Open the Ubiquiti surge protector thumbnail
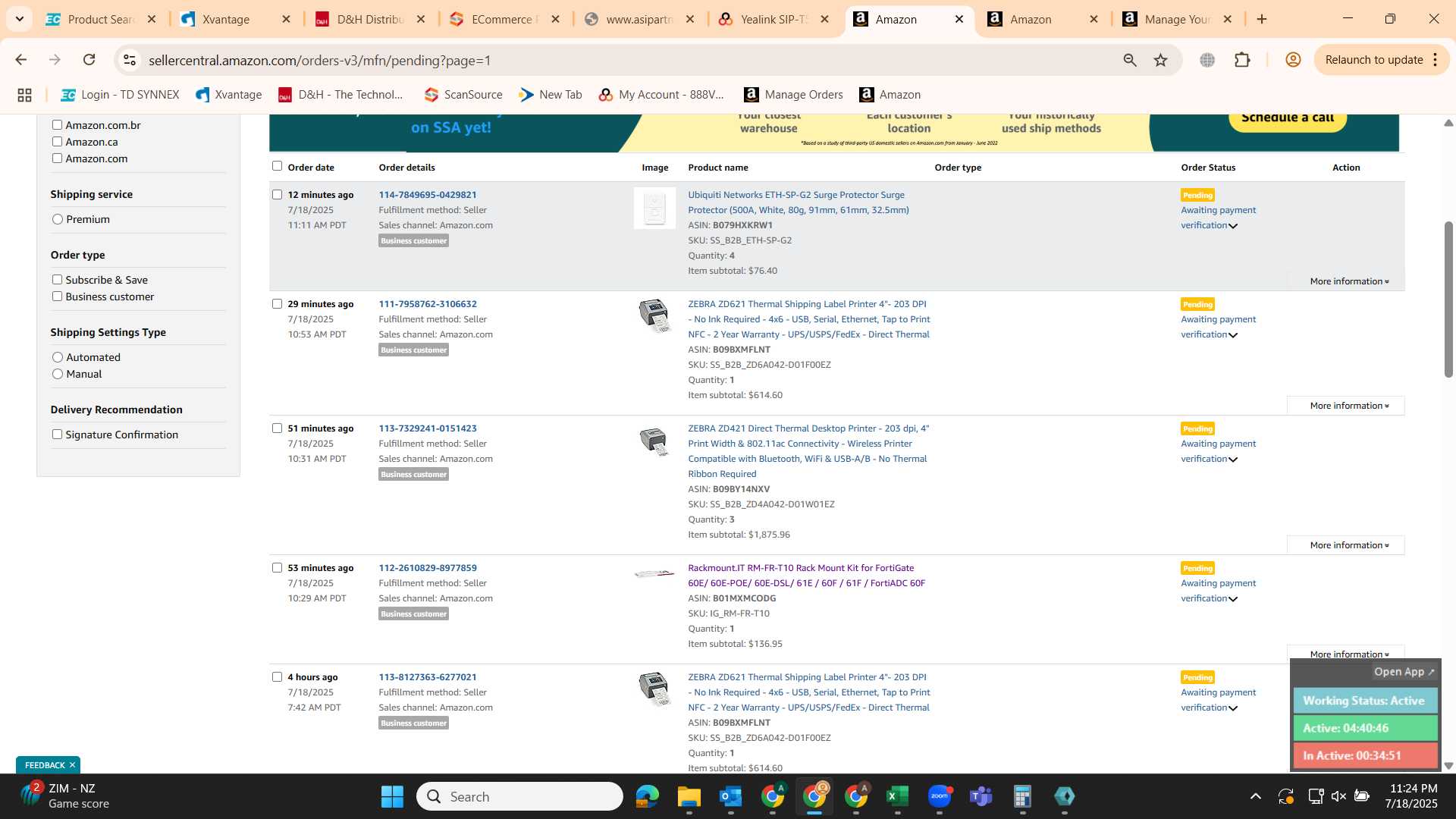 click(x=654, y=208)
